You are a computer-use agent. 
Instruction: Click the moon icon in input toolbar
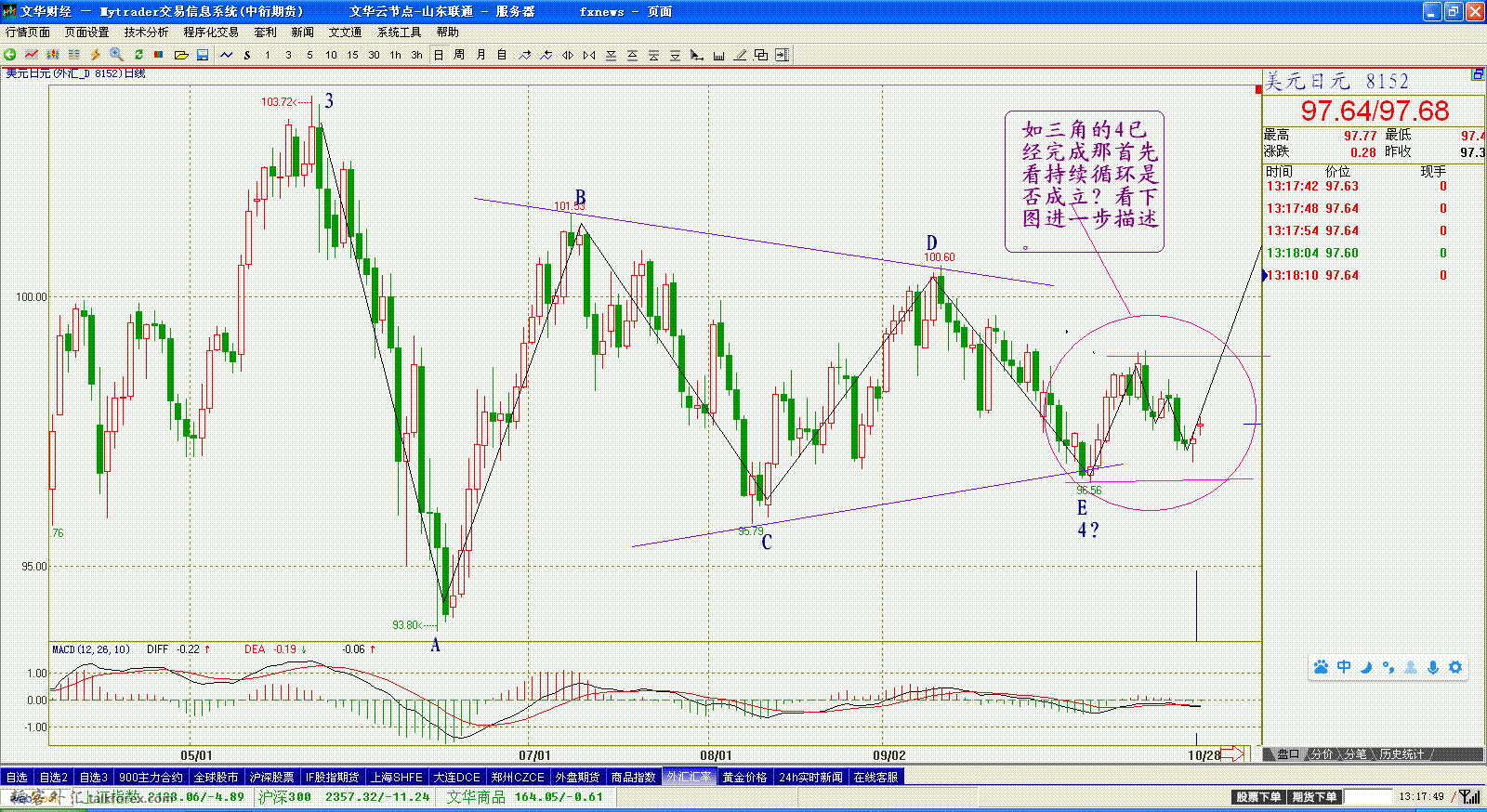point(1366,667)
